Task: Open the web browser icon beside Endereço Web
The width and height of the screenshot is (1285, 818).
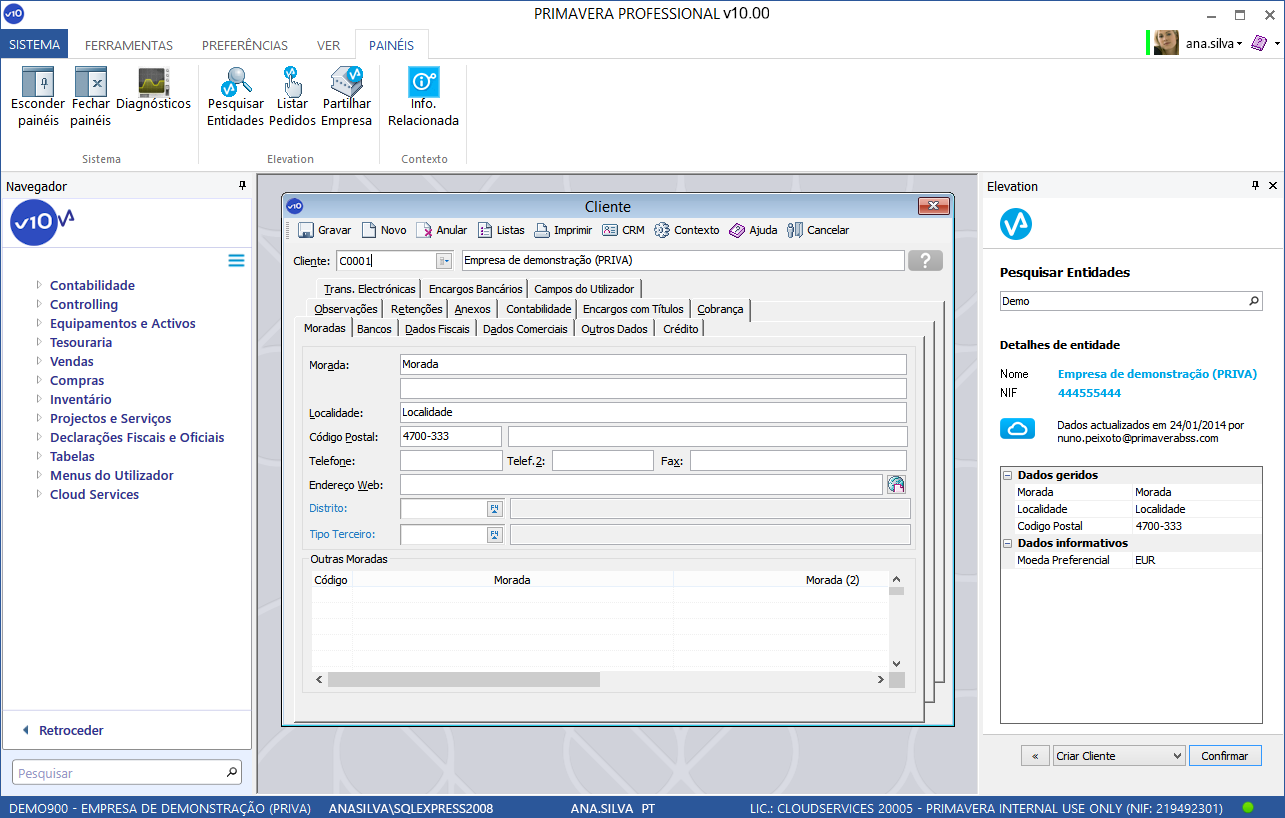Action: 896,485
